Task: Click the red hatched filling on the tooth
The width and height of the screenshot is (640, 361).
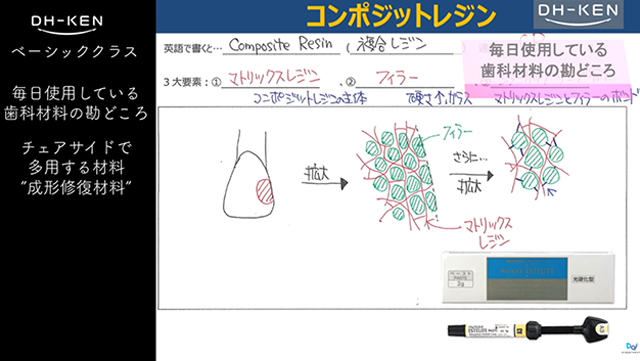Action: point(265,191)
